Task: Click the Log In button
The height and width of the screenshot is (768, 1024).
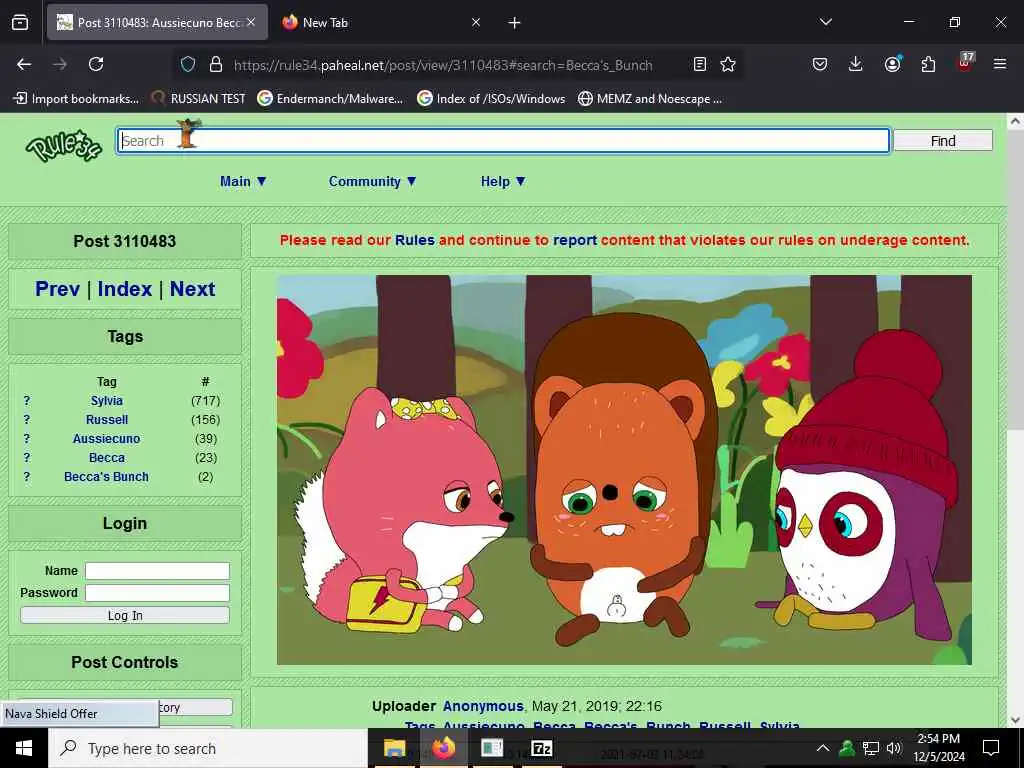Action: click(x=125, y=615)
